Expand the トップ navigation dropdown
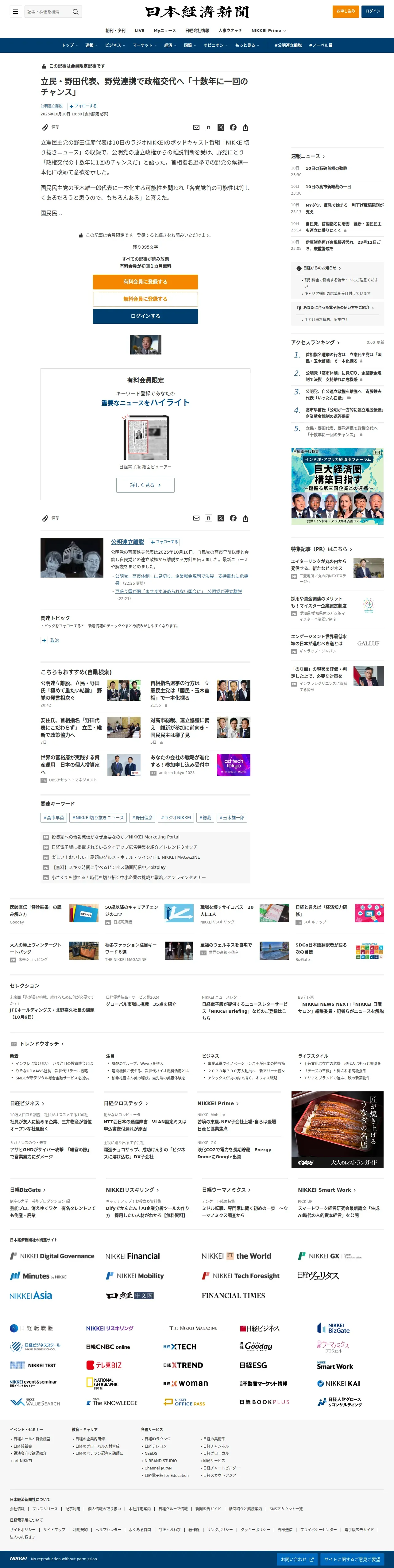 (69, 45)
